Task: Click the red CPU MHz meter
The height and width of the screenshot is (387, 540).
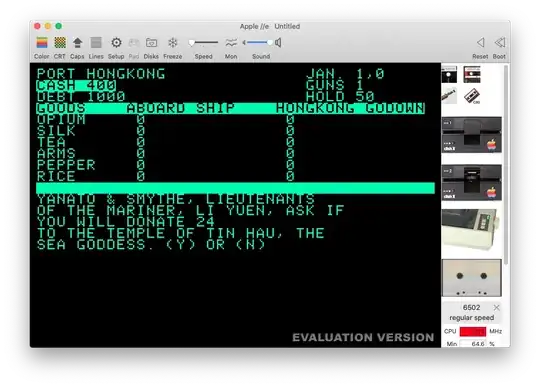Action: click(x=473, y=331)
